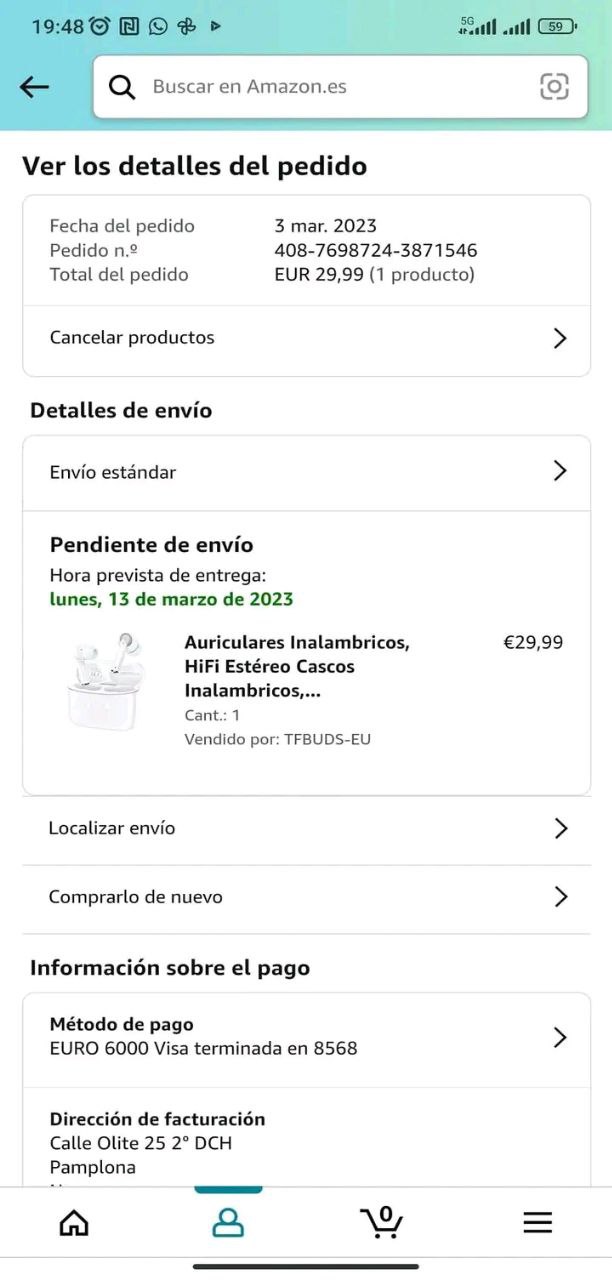
Task: Tap the back arrow icon
Action: point(34,87)
